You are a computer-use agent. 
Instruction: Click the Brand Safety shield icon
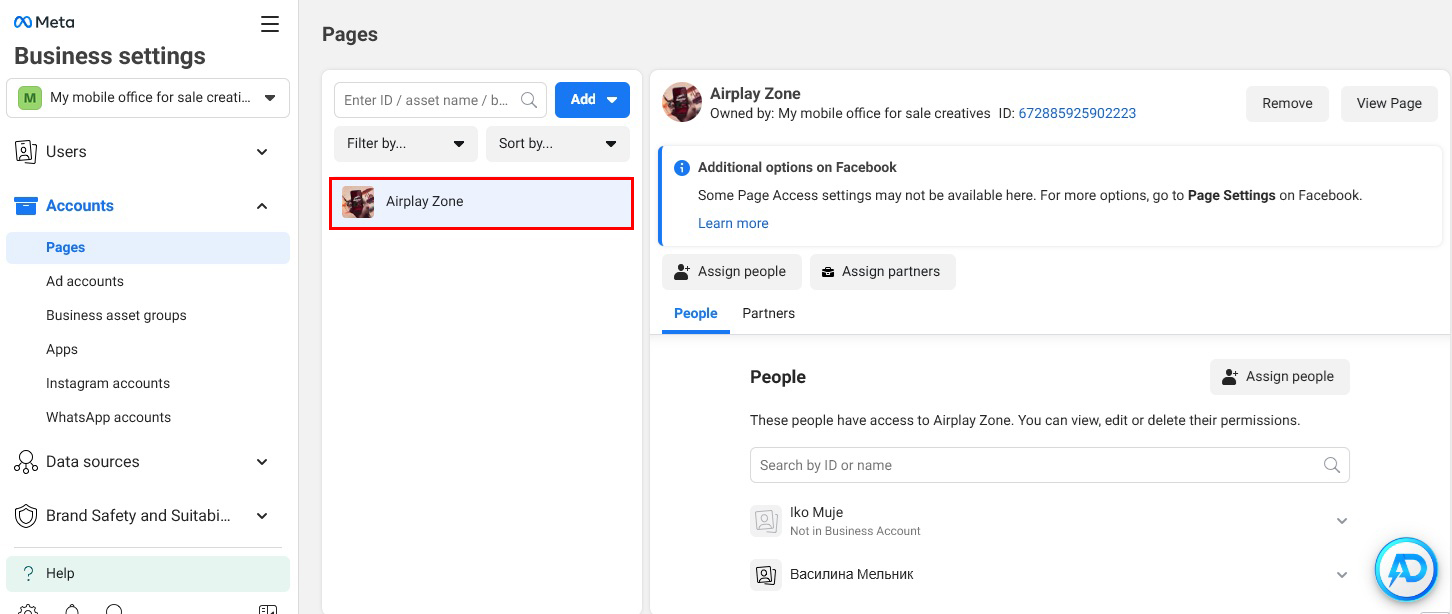tap(26, 516)
